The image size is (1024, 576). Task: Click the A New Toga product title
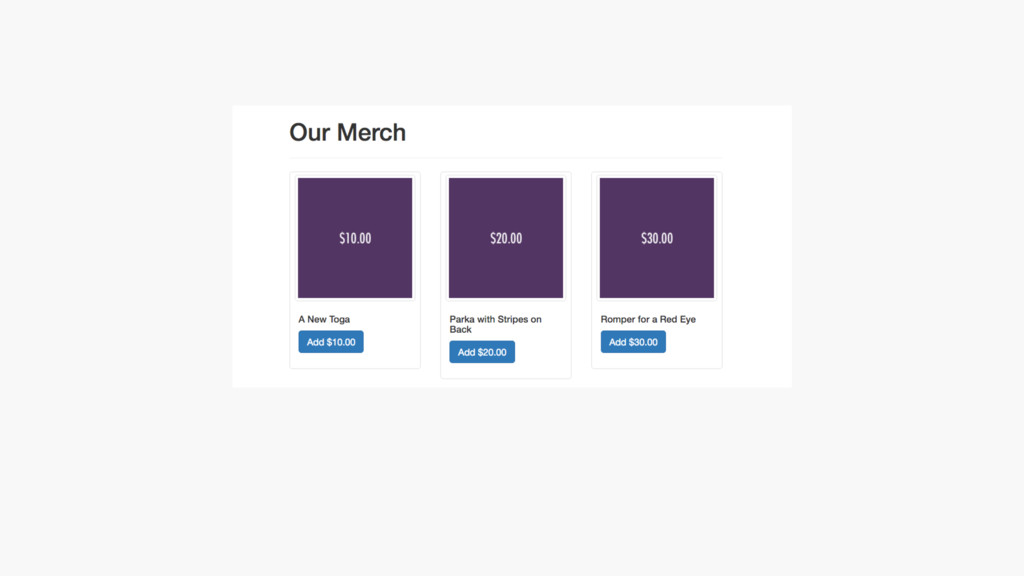[324, 320]
